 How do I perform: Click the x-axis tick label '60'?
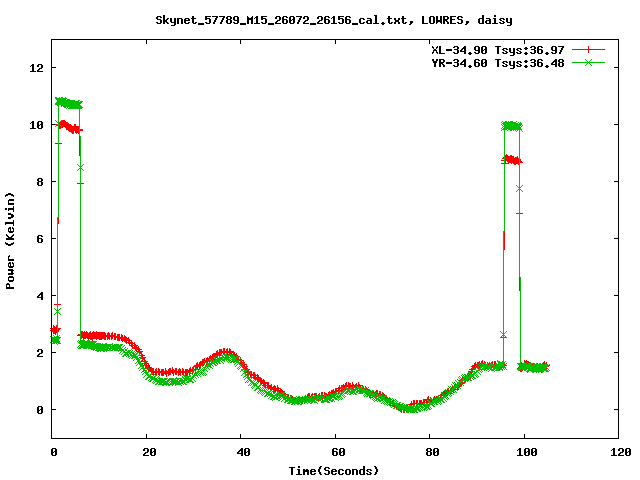[338, 452]
